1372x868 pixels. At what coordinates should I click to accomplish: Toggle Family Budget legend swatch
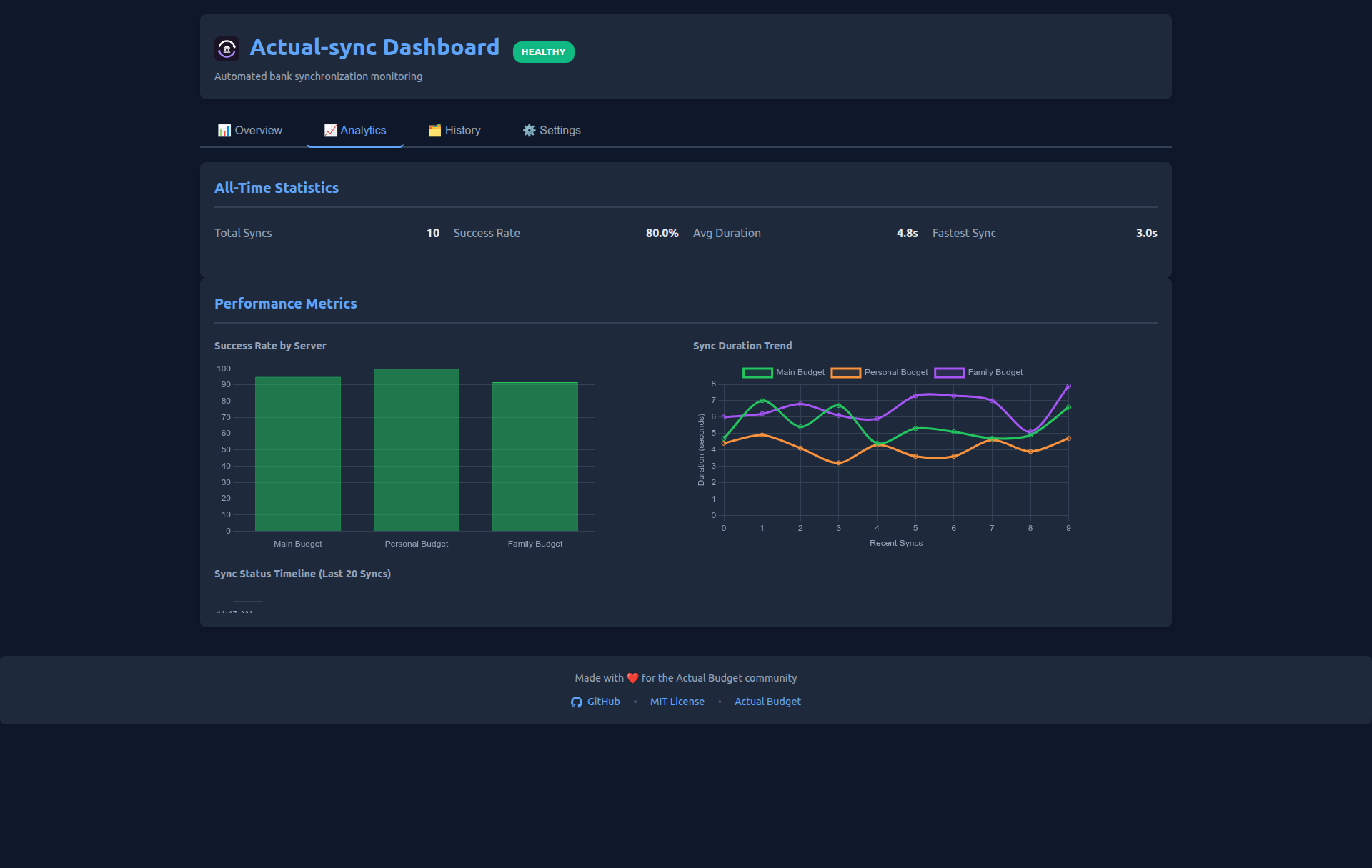pyautogui.click(x=949, y=372)
